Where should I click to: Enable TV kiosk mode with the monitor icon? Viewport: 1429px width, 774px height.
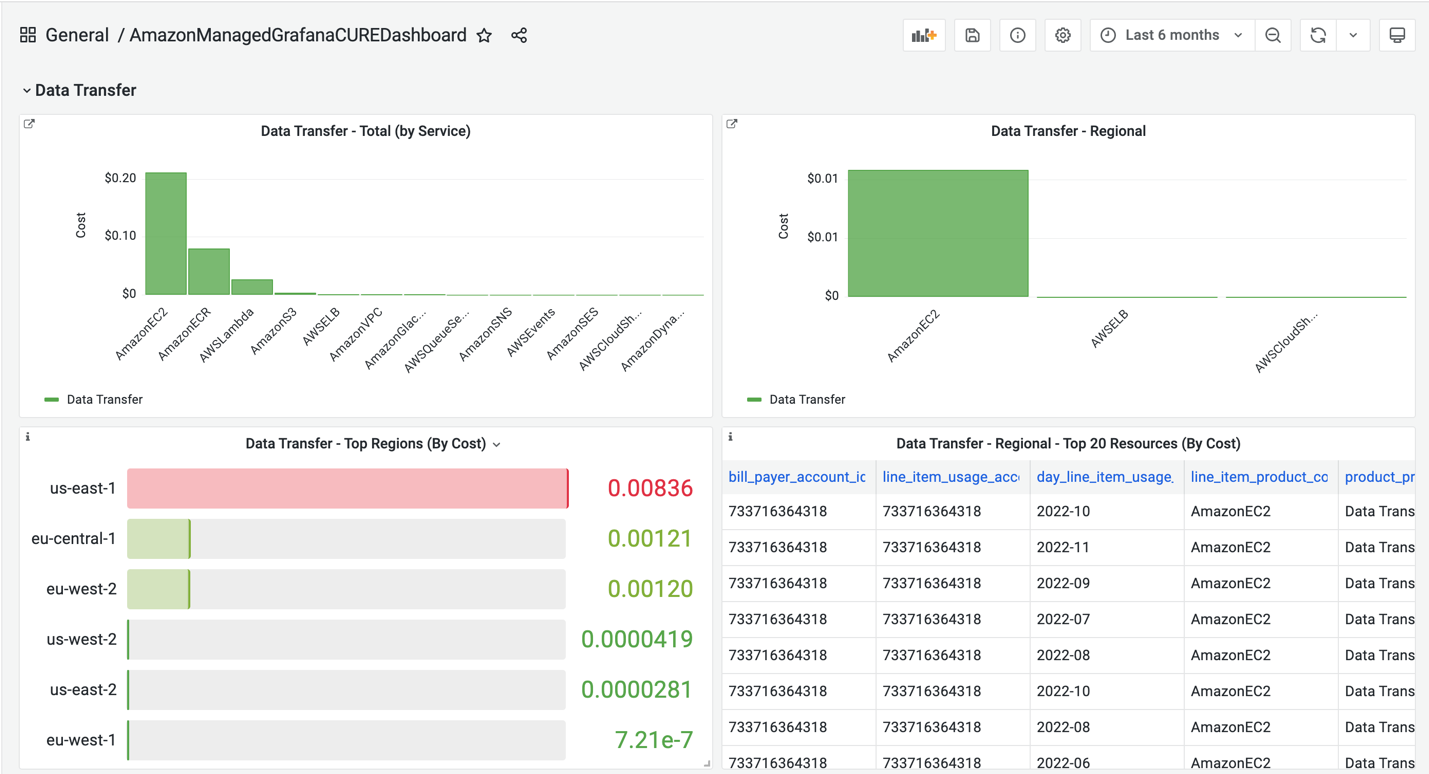1397,34
